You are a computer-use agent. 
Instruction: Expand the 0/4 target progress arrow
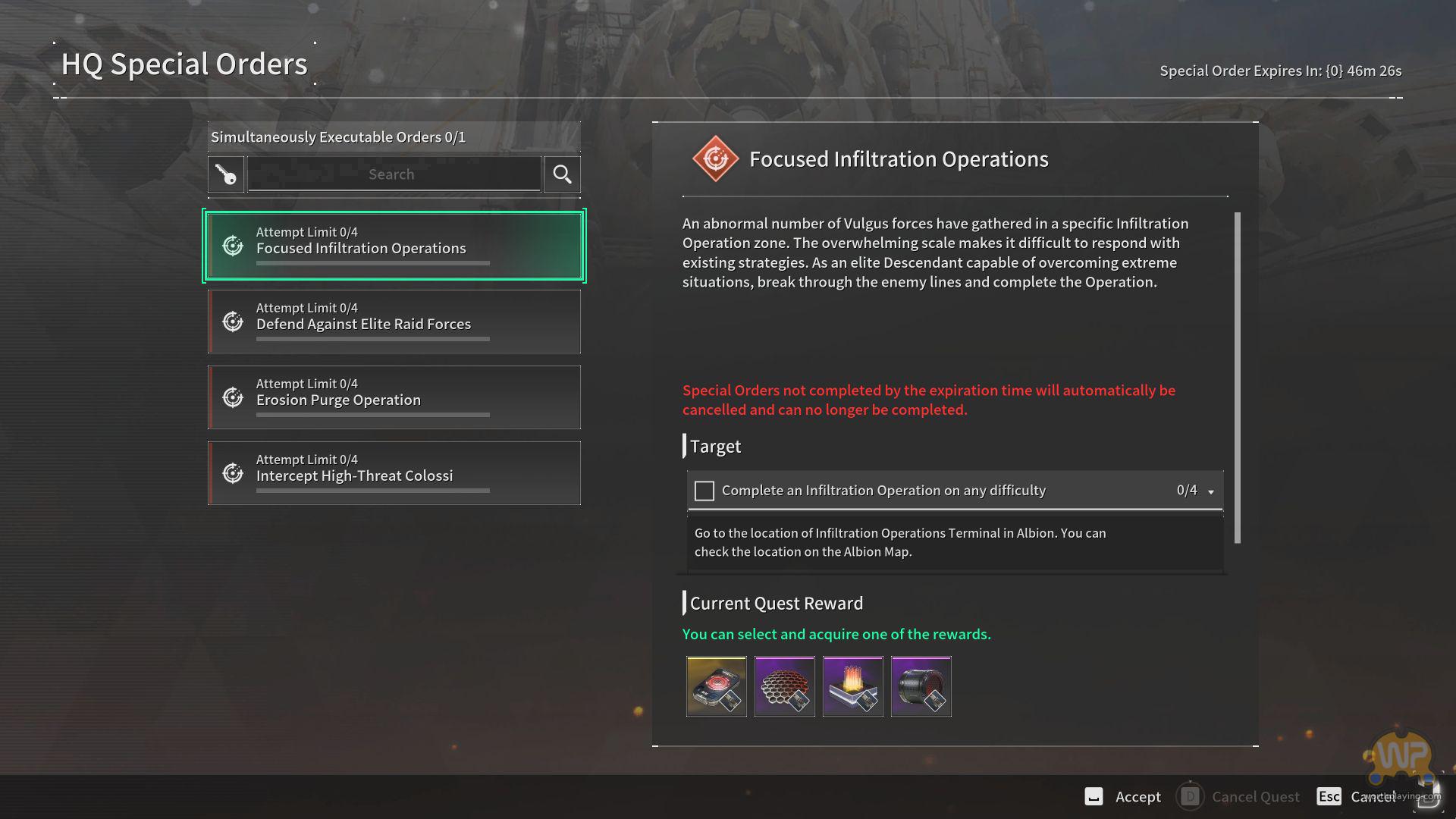pyautogui.click(x=1211, y=492)
